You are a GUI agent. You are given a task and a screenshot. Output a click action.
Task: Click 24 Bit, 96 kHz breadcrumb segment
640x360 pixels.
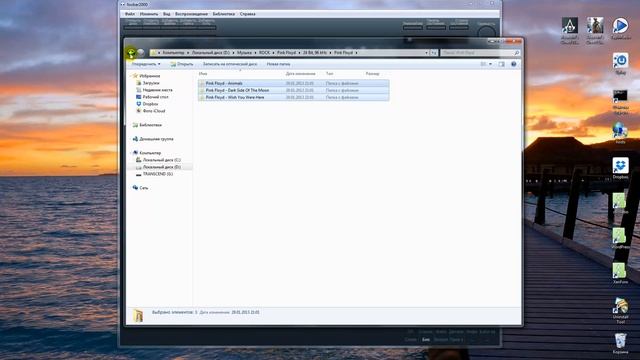point(314,53)
